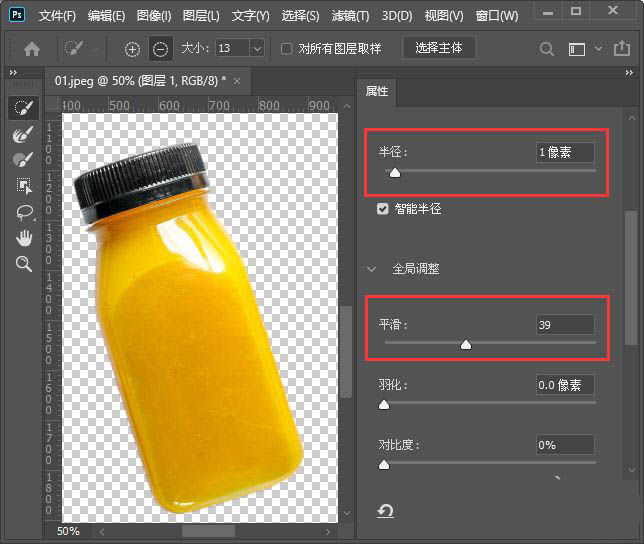Open the 选择(S) menu
Viewport: 644px width, 544px height.
(x=300, y=16)
